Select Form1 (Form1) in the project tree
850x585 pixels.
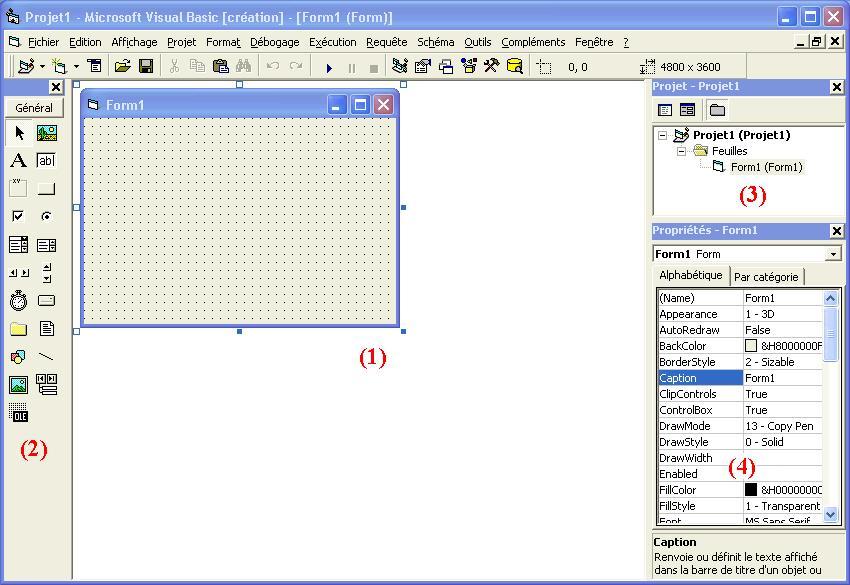coord(766,167)
